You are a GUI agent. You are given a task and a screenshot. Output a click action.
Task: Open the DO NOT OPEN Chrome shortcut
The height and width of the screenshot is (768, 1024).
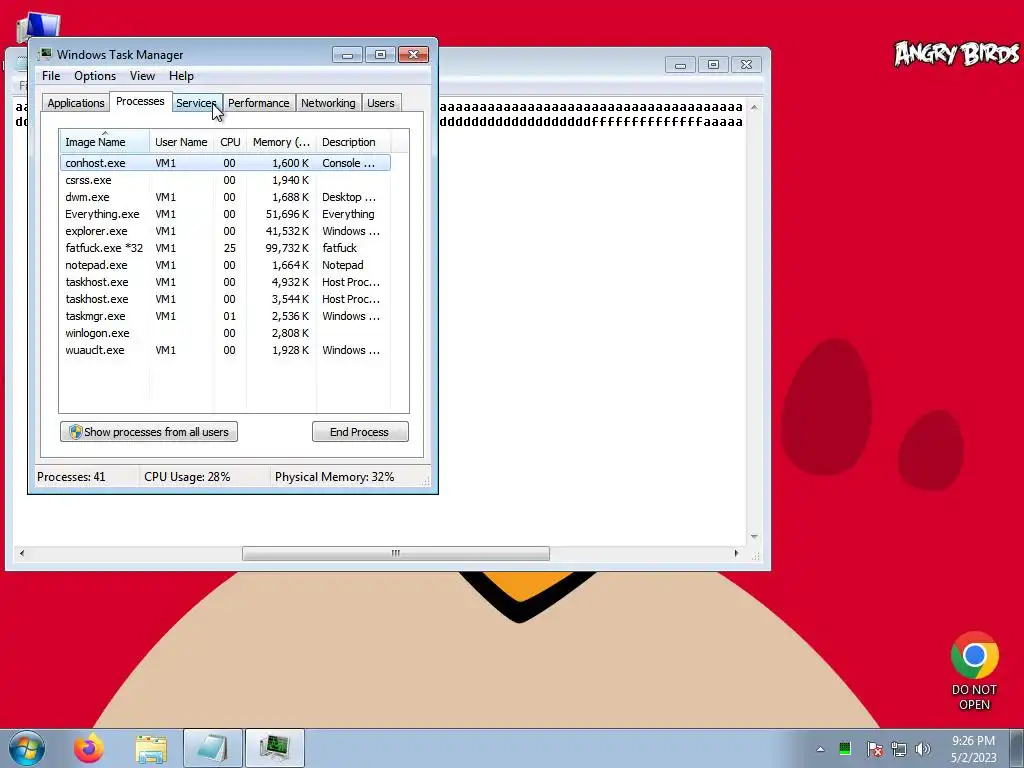coord(974,671)
